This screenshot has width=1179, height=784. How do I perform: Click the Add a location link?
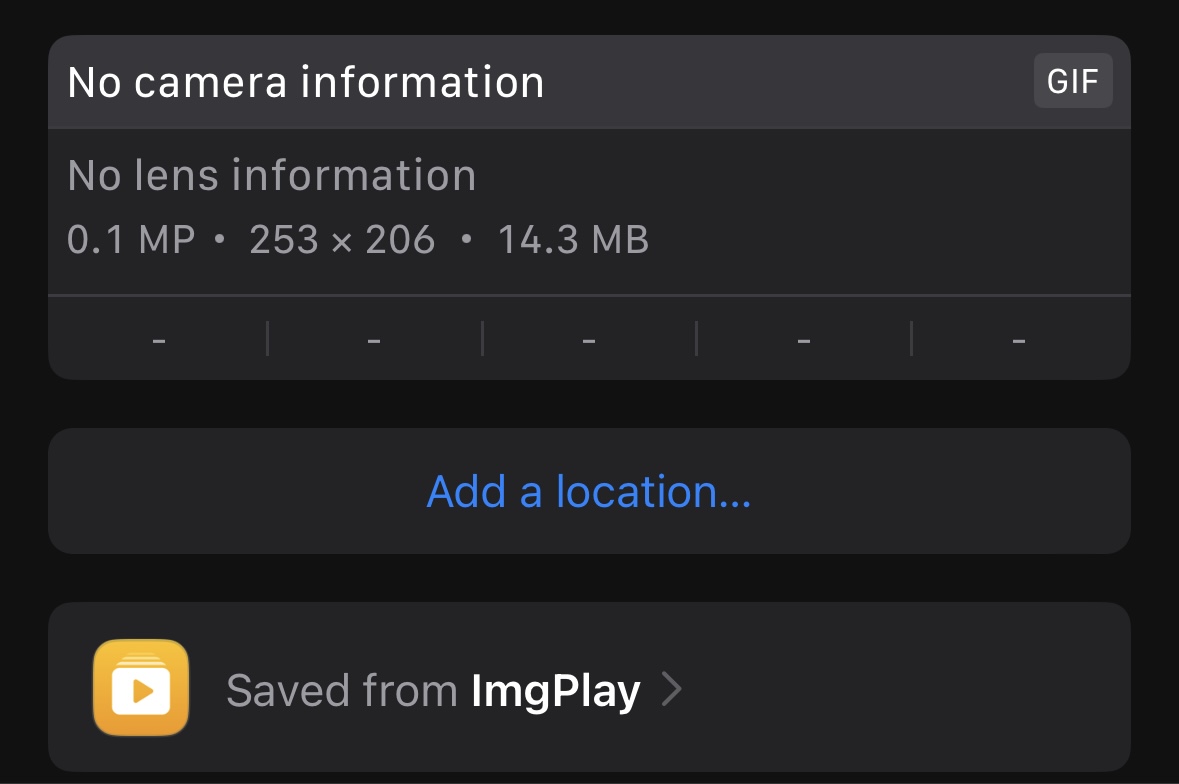click(x=588, y=492)
